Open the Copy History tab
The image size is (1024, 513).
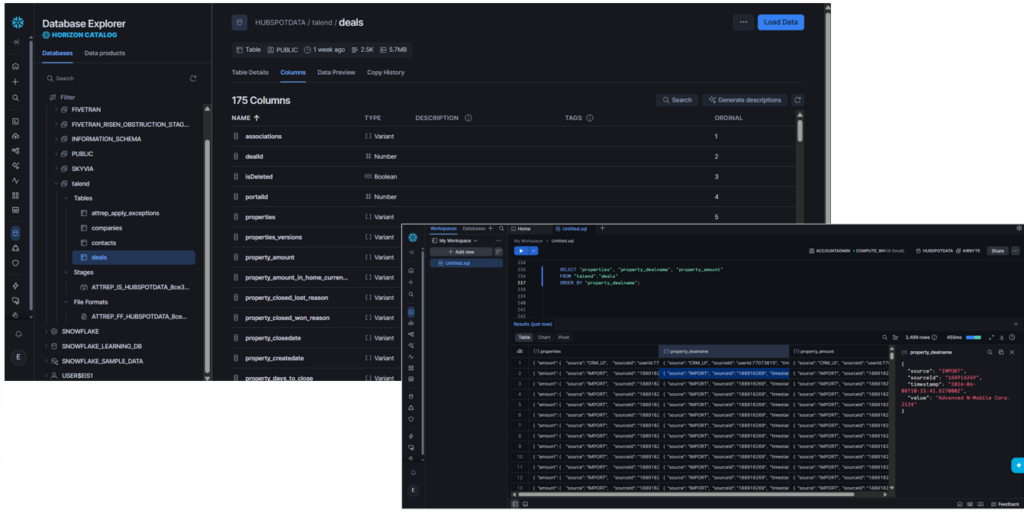[385, 72]
